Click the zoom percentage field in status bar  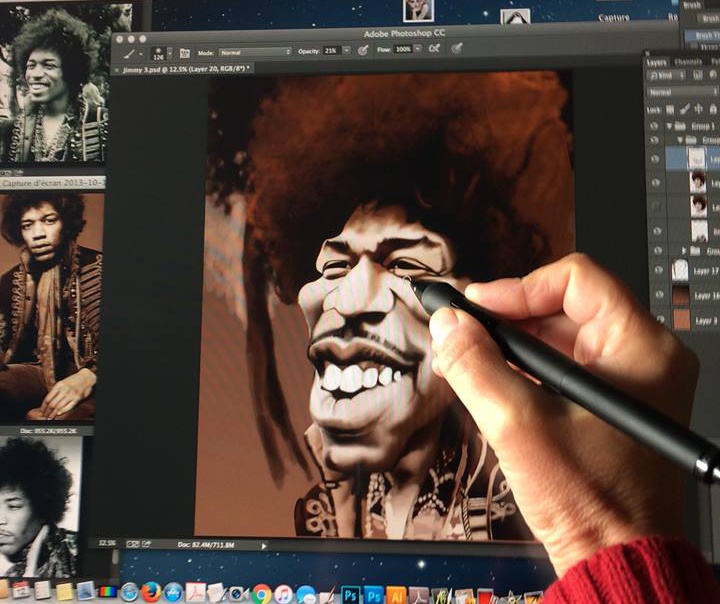[107, 543]
